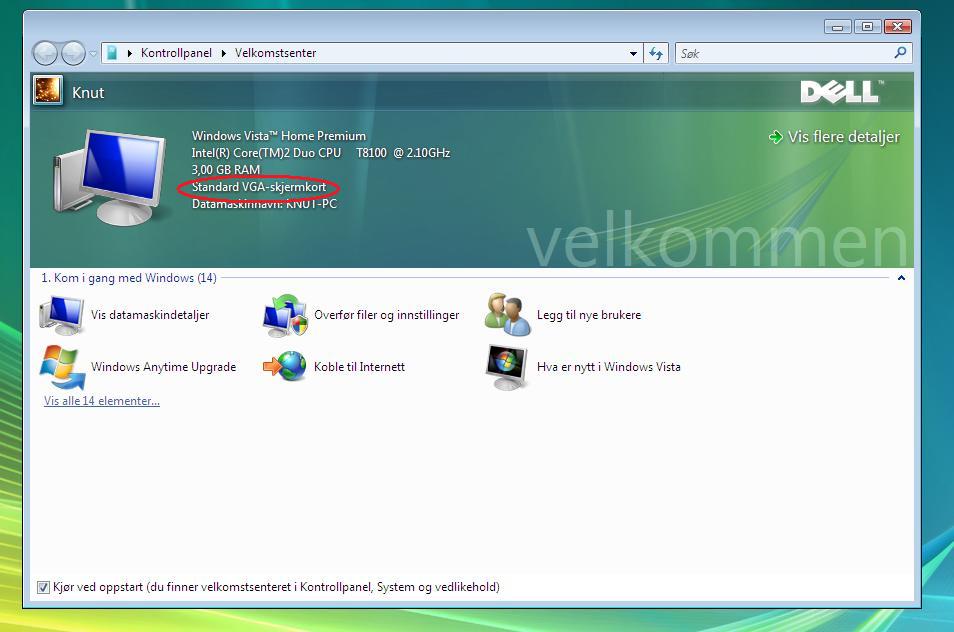Select the Velkomstsenter breadcrumb item
This screenshot has height=632, width=954.
276,53
